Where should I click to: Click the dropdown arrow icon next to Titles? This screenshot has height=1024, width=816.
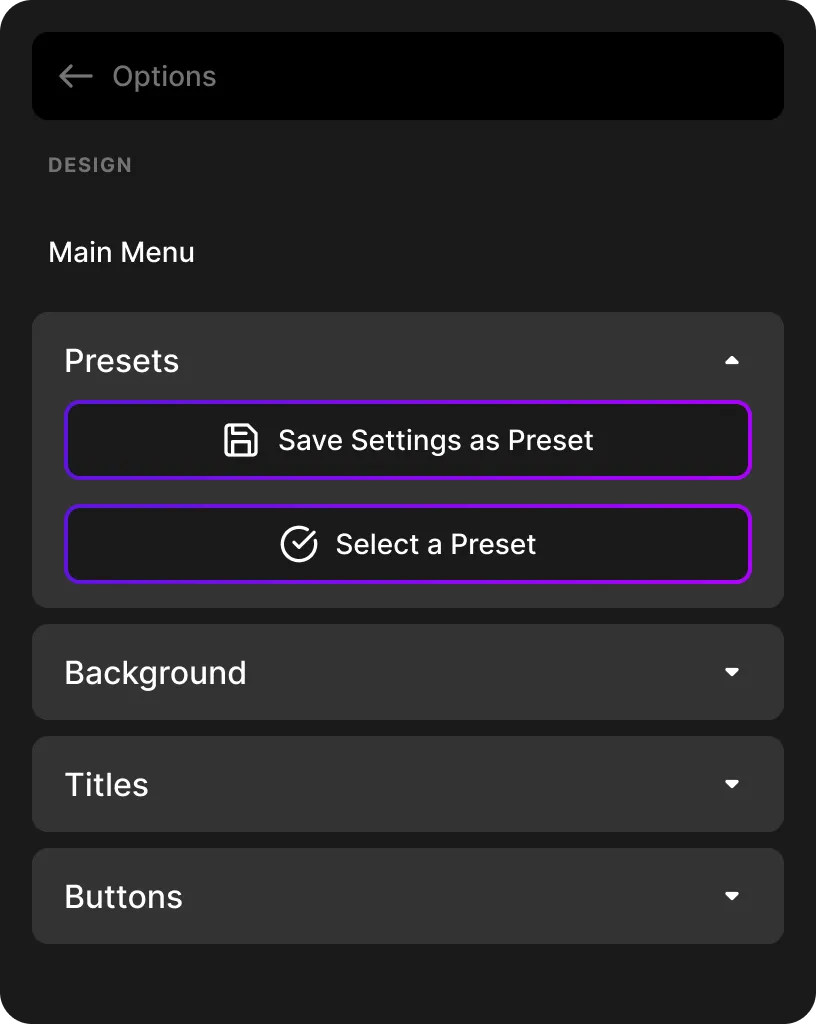733,784
